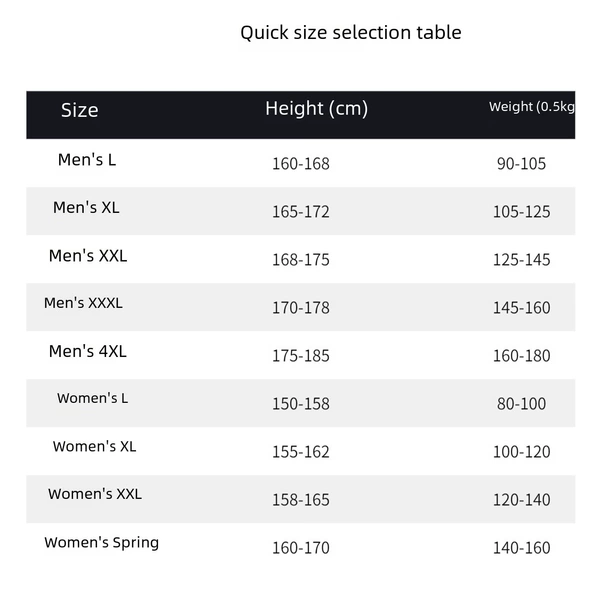The image size is (600, 596).
Task: Select the Women's L size label
Action: pos(92,398)
